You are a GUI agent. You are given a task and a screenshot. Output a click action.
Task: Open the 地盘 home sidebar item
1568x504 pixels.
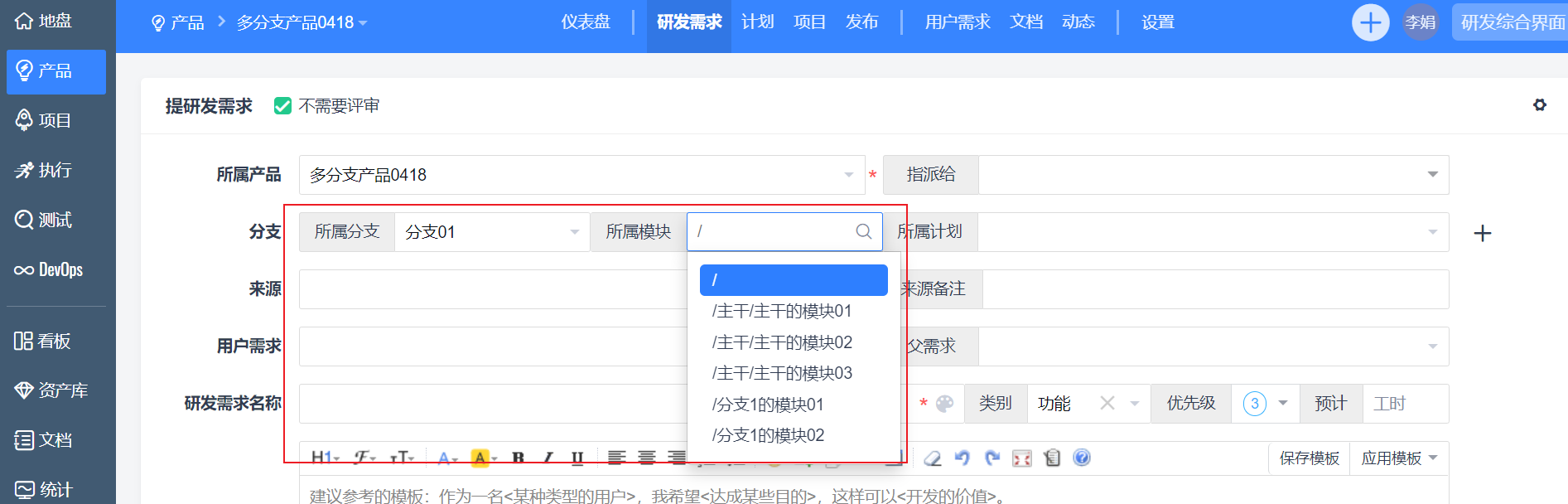[43, 21]
